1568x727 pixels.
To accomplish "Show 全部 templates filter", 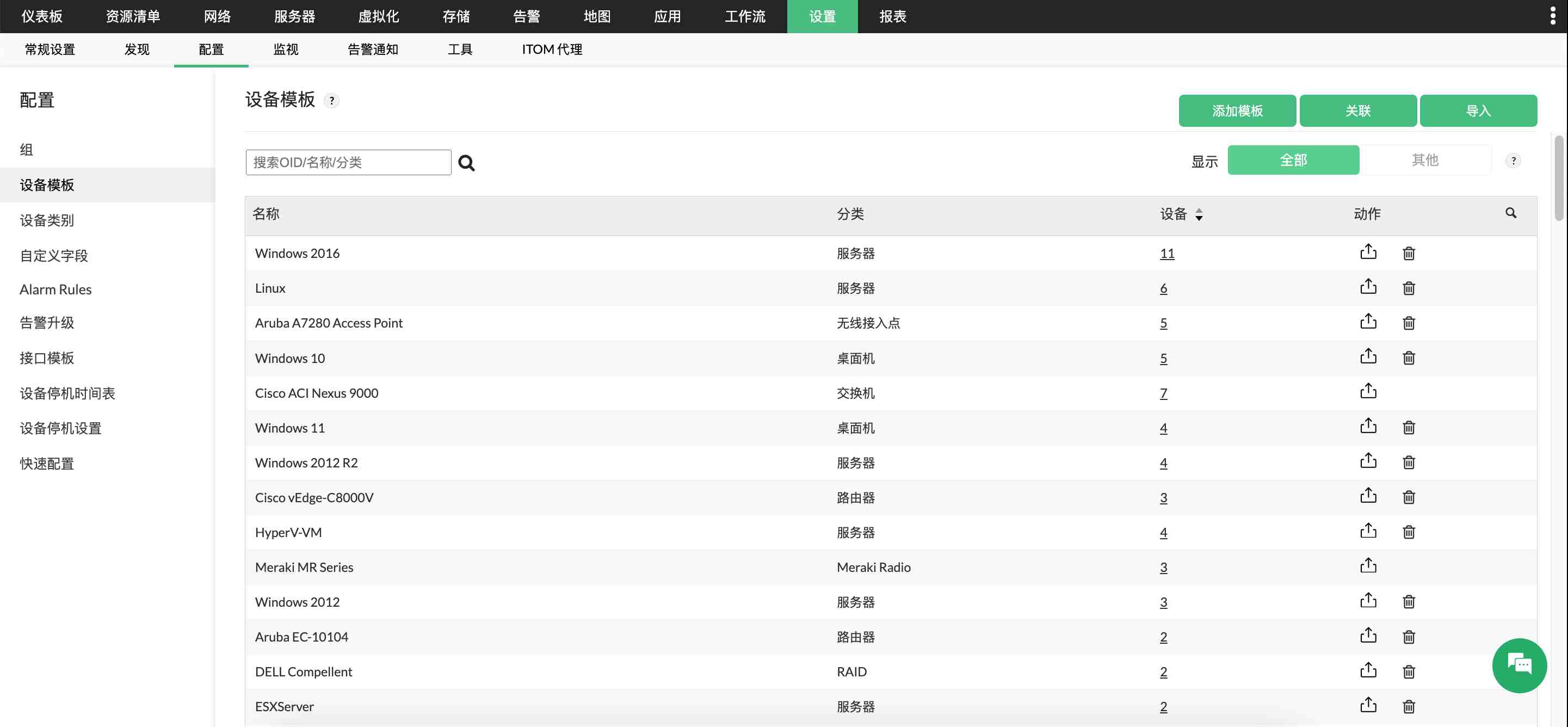I will pos(1293,160).
